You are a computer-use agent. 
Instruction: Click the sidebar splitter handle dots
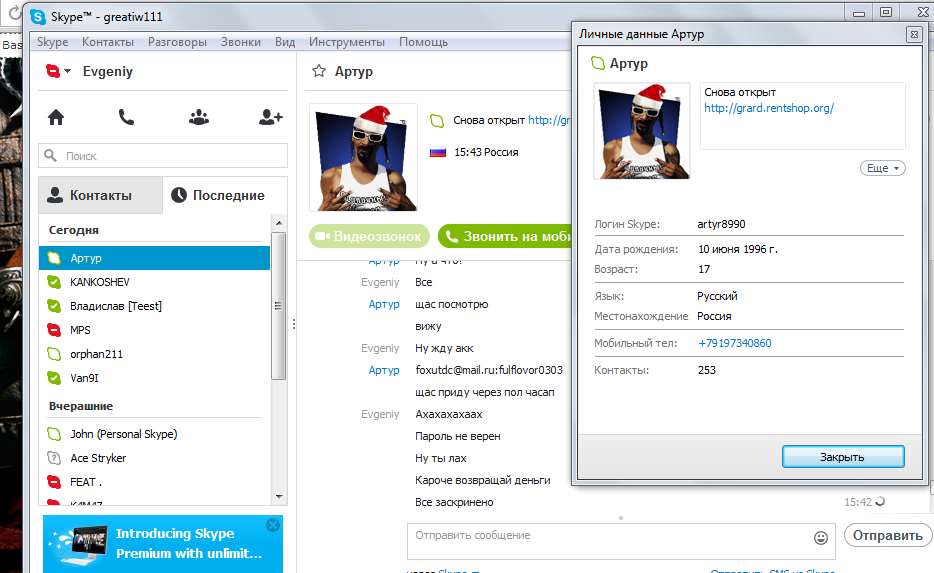(294, 324)
